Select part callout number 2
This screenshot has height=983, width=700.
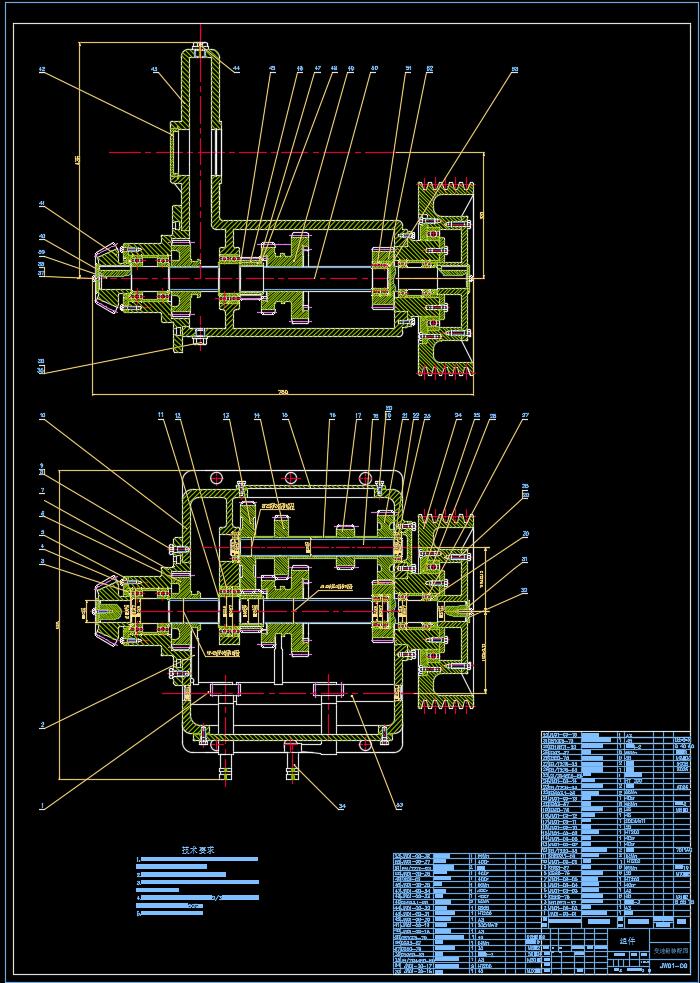[42, 725]
